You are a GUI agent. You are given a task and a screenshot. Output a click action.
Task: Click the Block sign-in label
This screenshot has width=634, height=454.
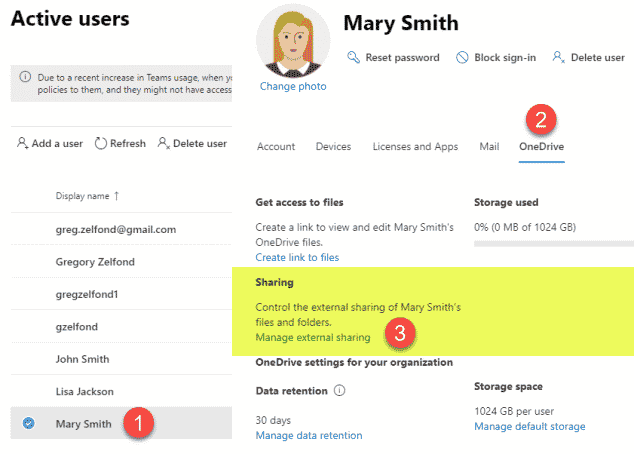point(505,58)
